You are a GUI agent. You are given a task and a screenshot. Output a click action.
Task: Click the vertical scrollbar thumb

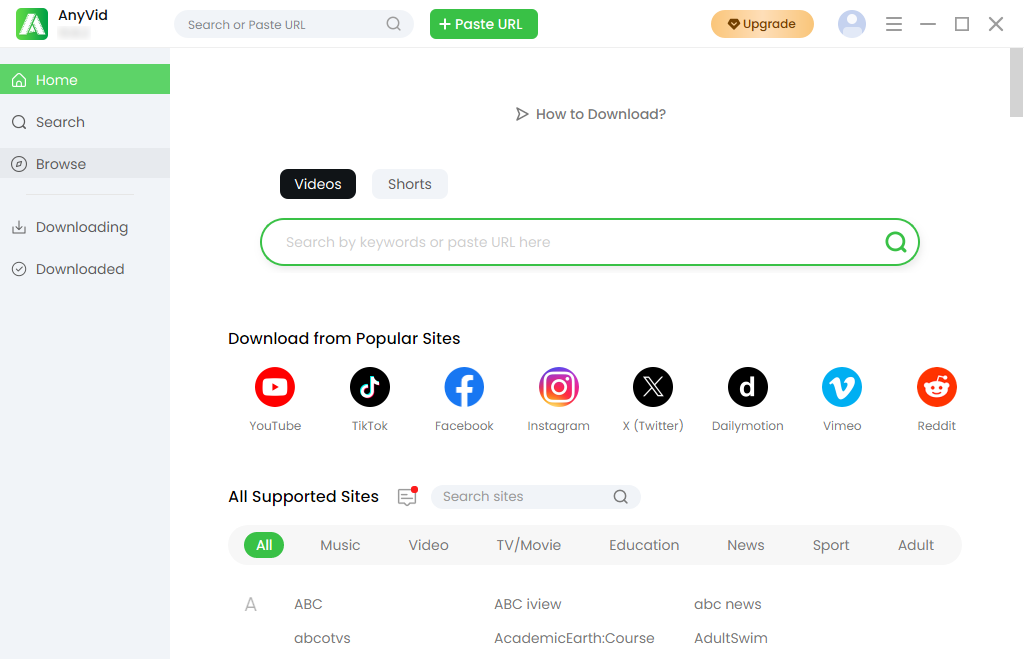coord(1016,83)
